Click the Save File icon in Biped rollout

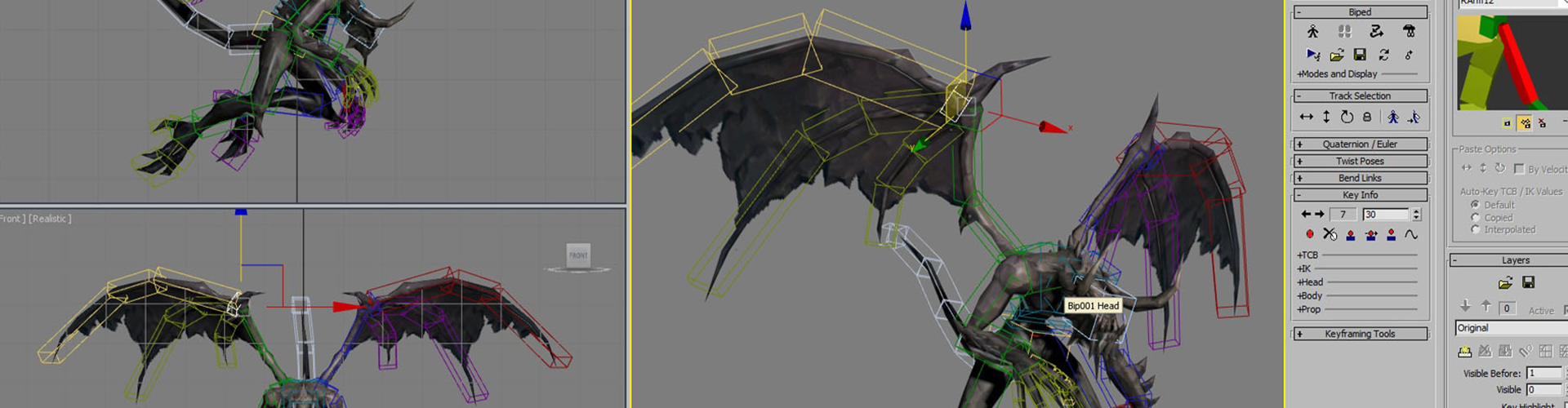(x=1360, y=55)
